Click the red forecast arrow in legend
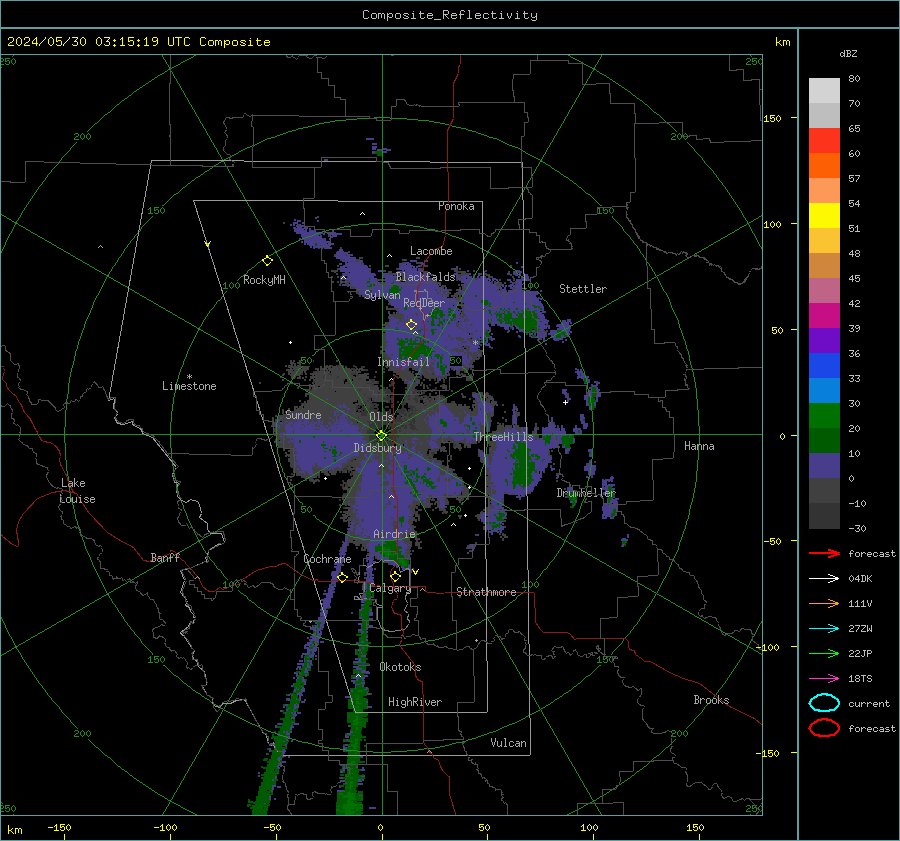 pyautogui.click(x=824, y=553)
